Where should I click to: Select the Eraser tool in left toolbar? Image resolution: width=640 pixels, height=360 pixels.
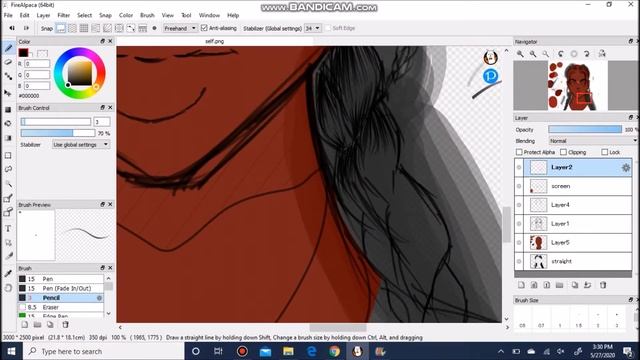[8, 62]
